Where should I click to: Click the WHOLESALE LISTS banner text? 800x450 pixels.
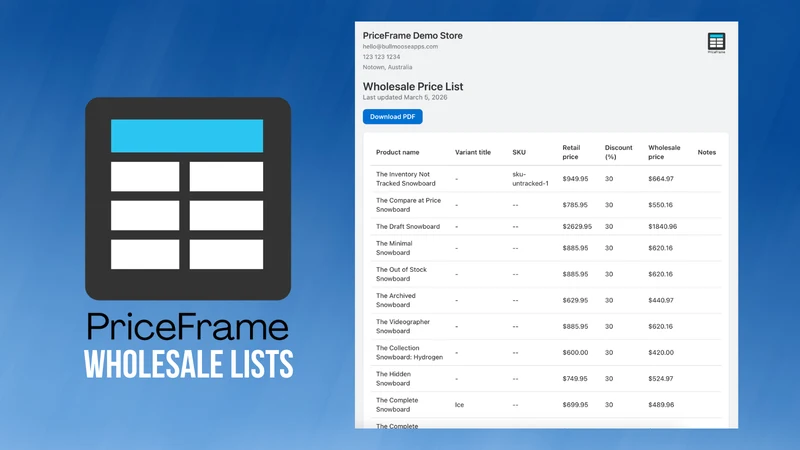(x=188, y=364)
